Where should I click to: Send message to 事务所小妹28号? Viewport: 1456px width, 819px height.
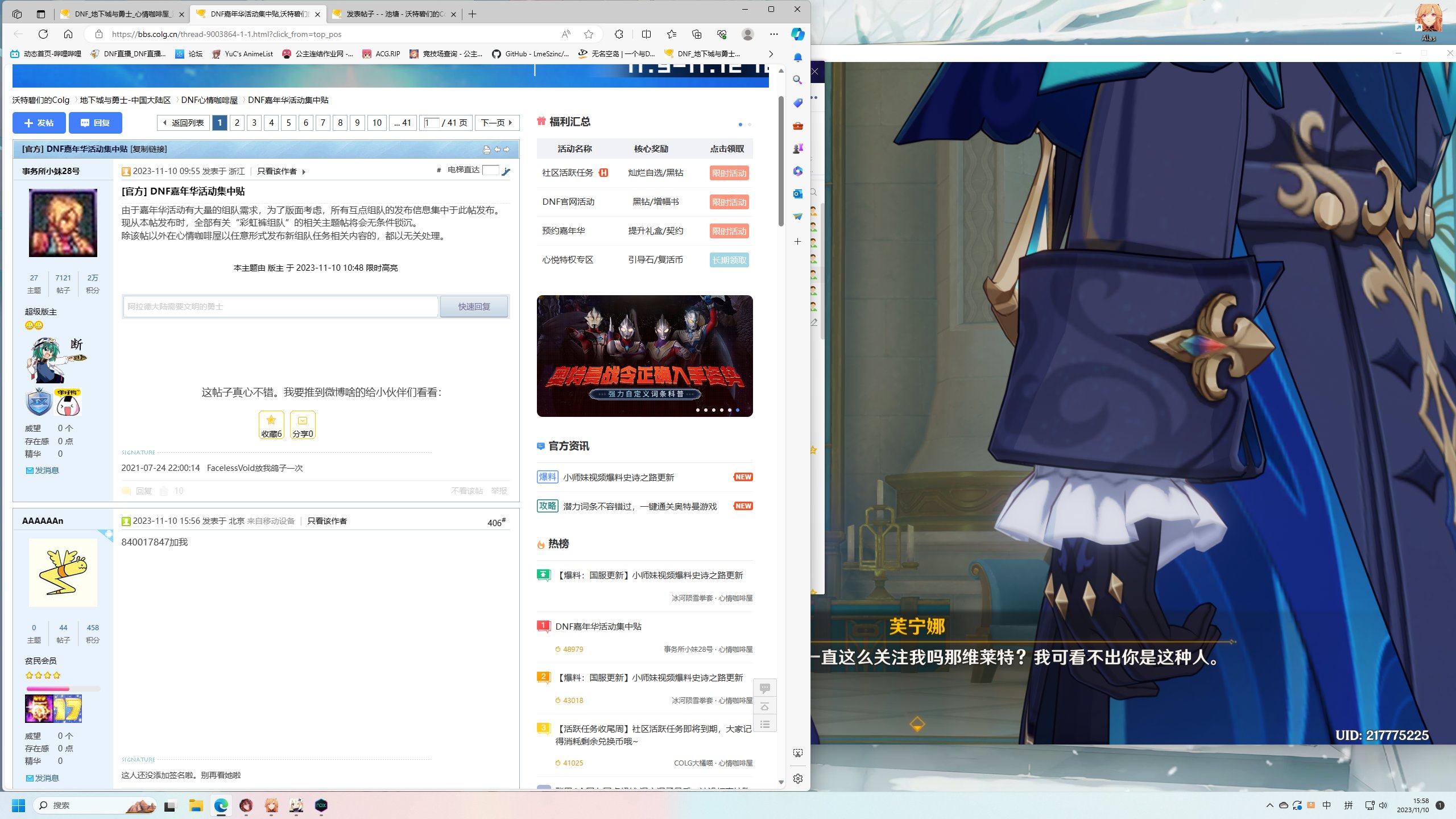43,470
